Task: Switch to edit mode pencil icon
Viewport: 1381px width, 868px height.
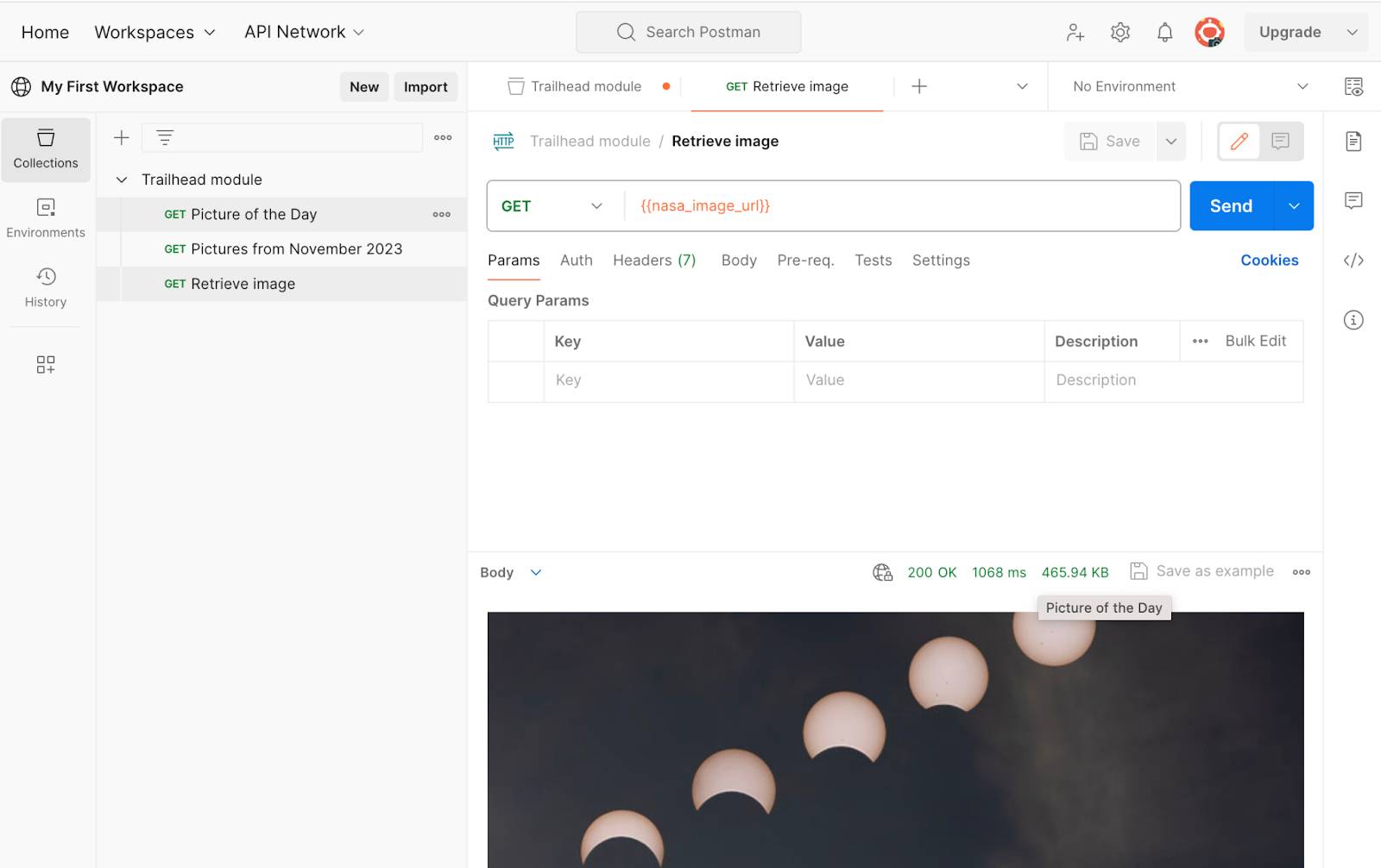Action: [1239, 141]
